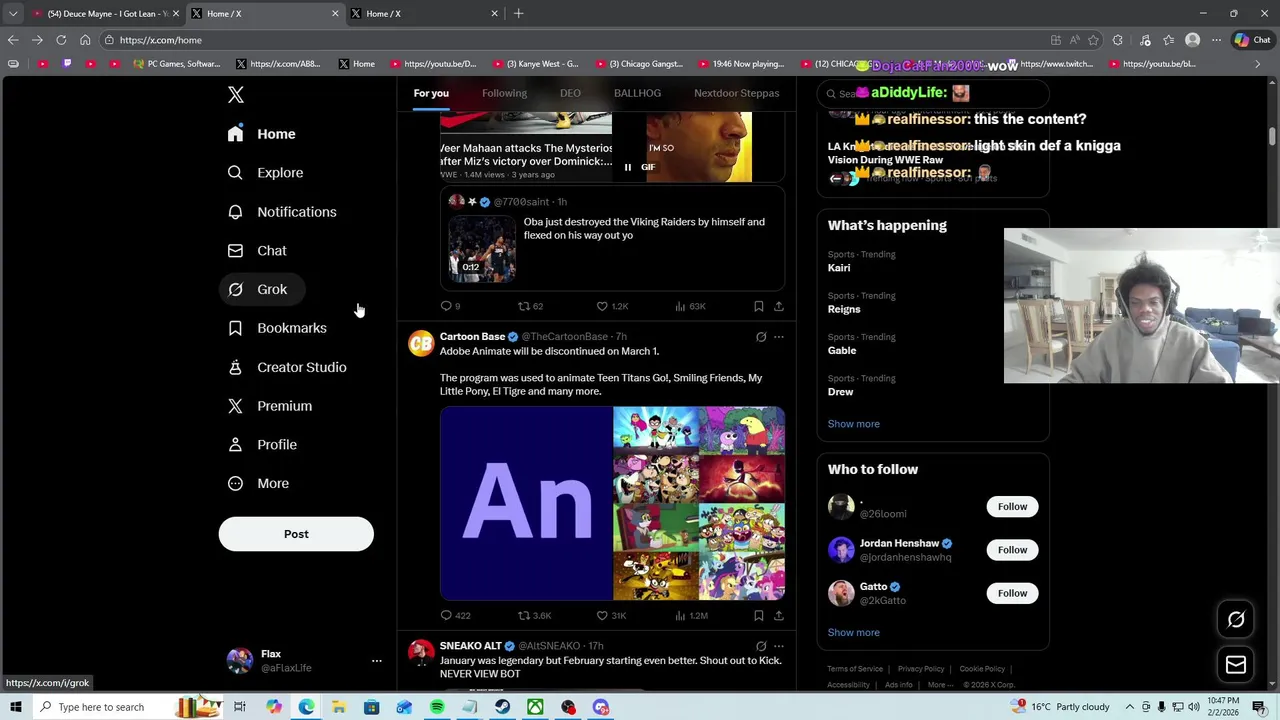Open floating Grok button

1236,620
